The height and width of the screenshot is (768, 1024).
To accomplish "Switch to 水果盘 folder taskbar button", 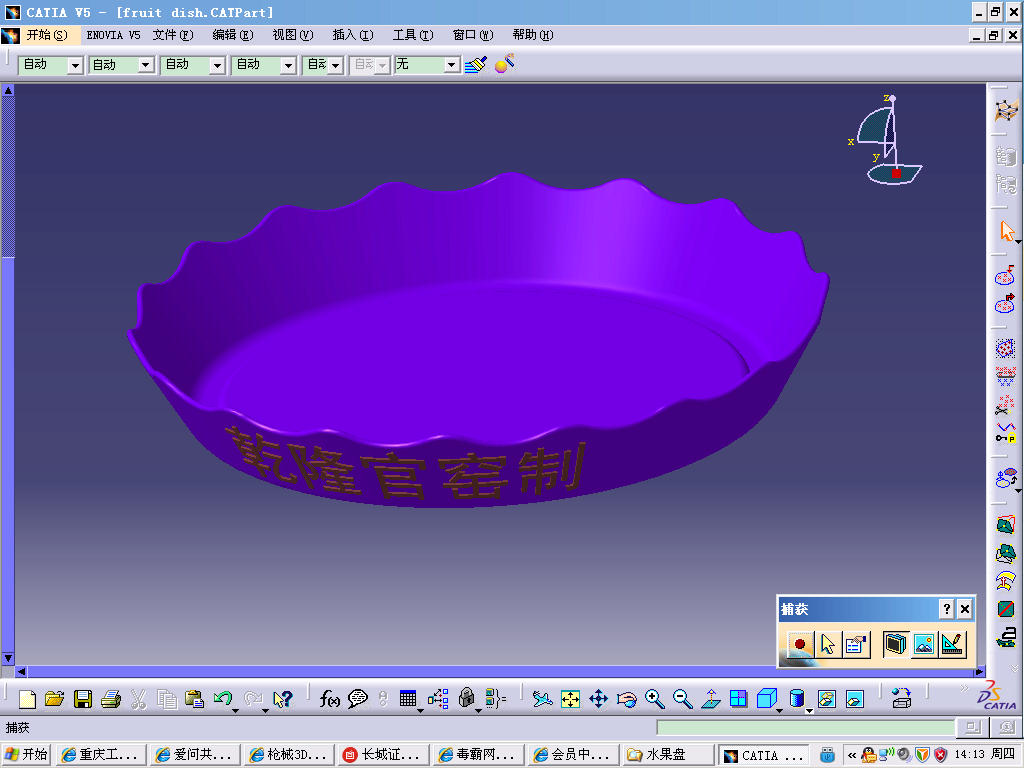I will pos(667,755).
